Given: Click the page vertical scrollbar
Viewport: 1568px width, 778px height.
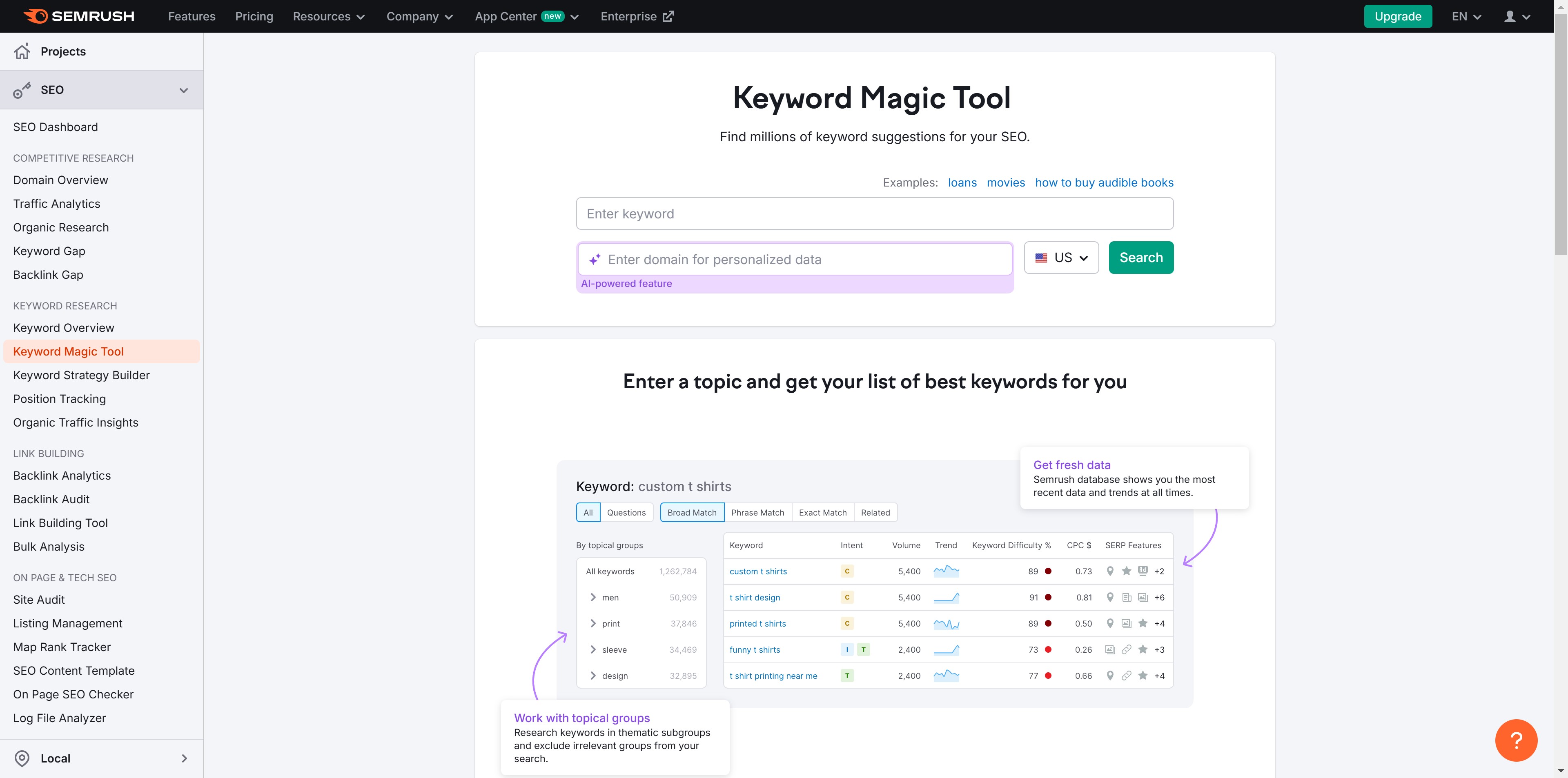Looking at the screenshot, I should pos(1561,134).
